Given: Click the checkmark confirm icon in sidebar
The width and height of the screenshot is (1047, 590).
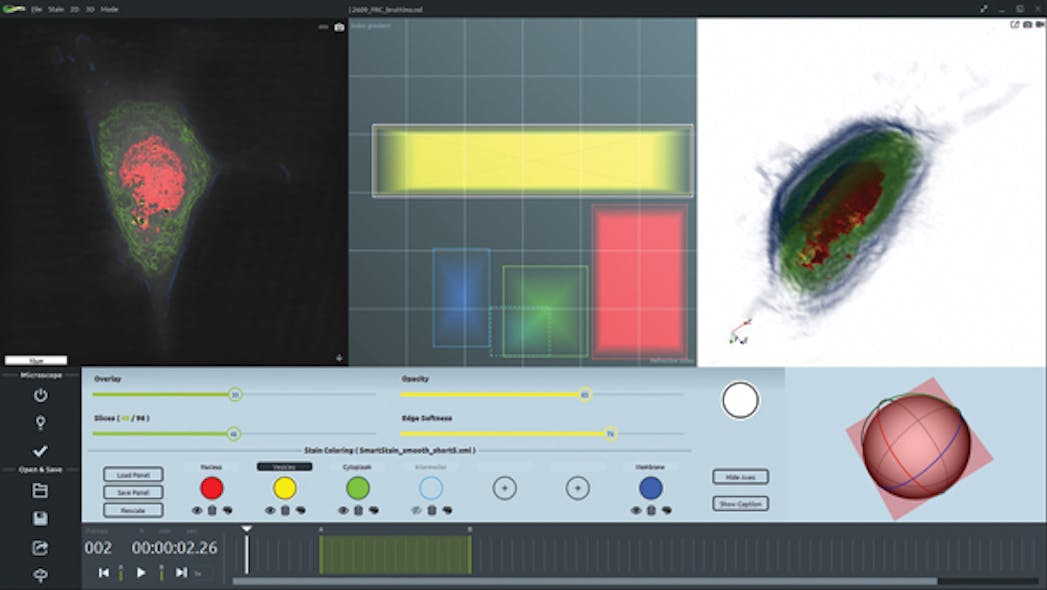Looking at the screenshot, I should coord(42,451).
